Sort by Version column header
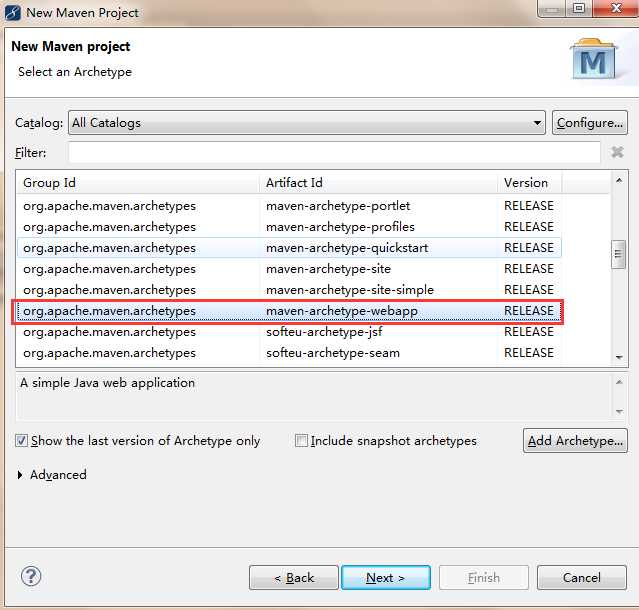This screenshot has height=610, width=639. pos(529,183)
